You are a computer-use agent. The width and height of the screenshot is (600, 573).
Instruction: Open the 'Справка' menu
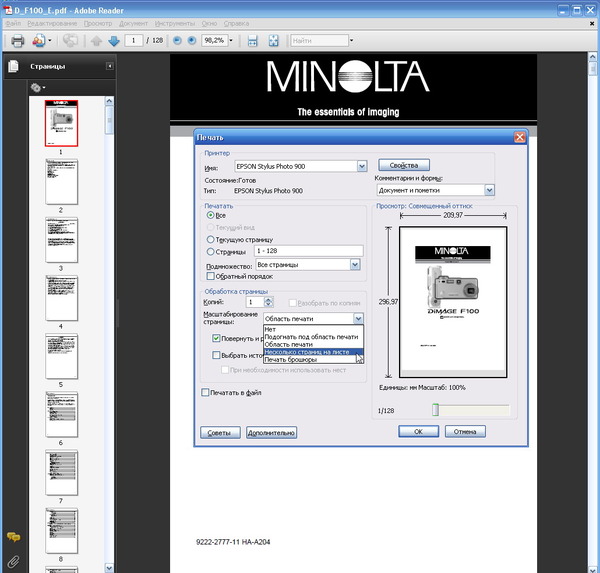[236, 23]
